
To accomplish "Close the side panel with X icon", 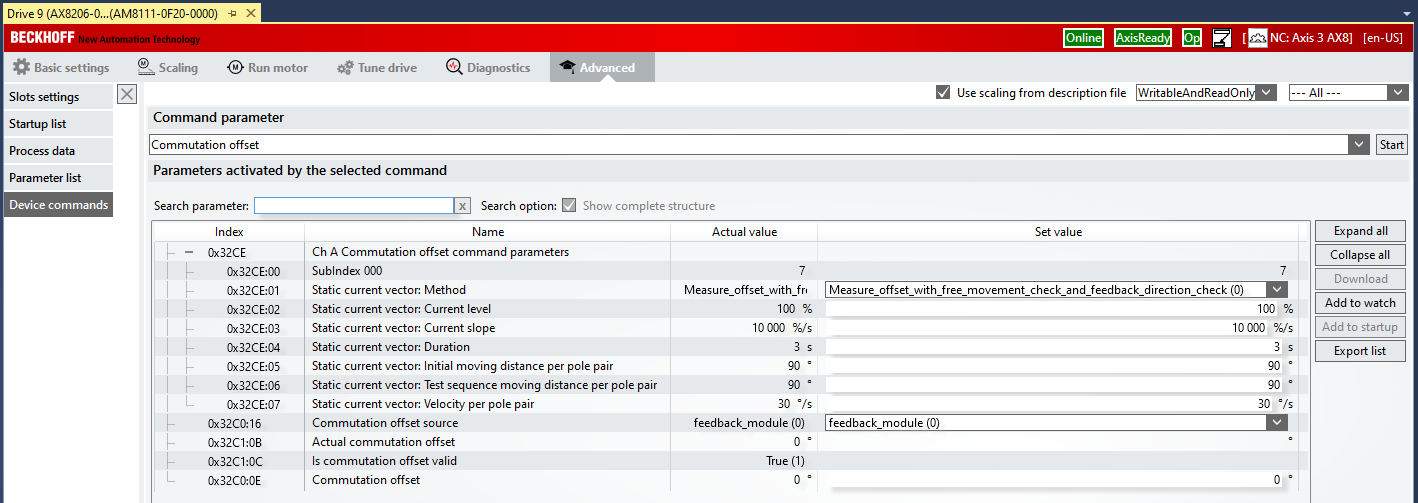I will pyautogui.click(x=127, y=94).
